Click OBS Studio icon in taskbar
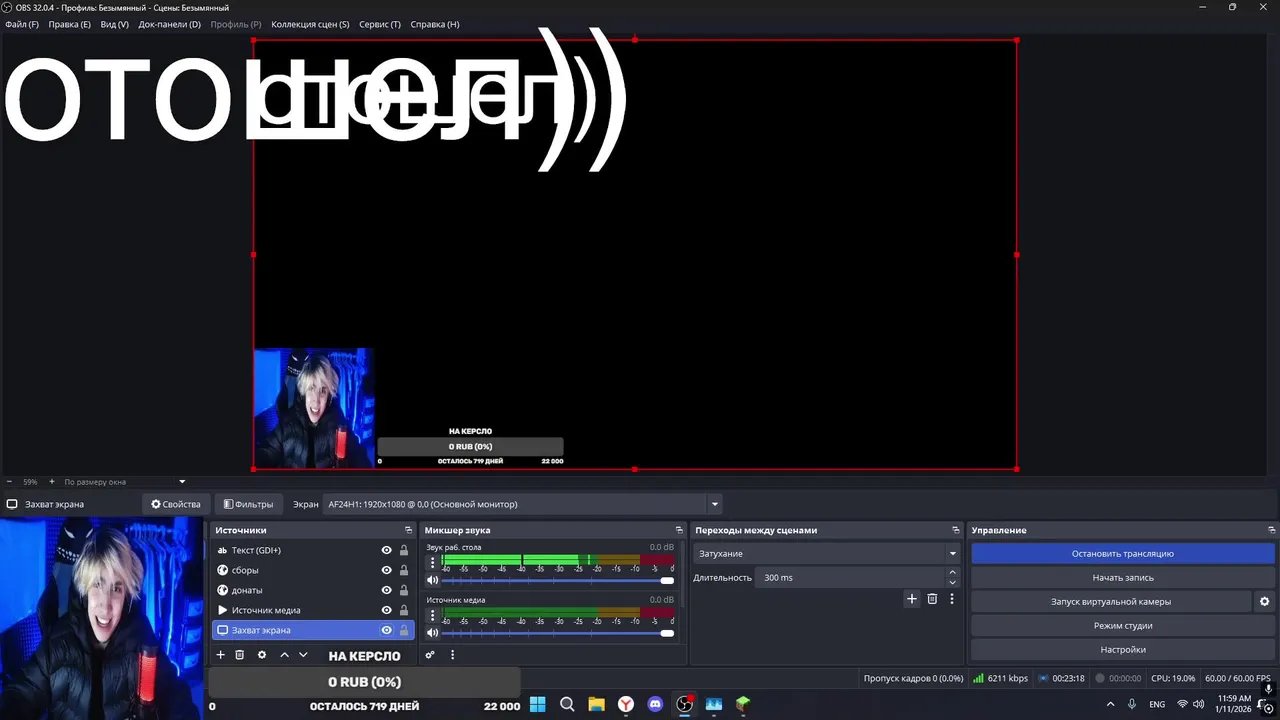Viewport: 1280px width, 720px height. [x=684, y=704]
